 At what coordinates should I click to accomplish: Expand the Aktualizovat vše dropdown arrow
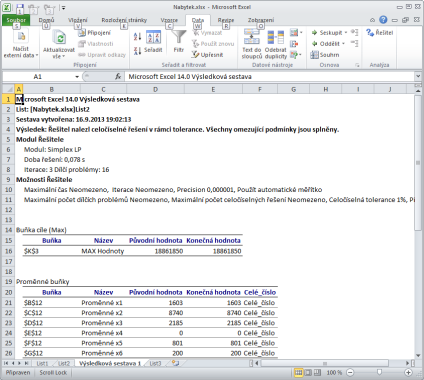[63, 56]
